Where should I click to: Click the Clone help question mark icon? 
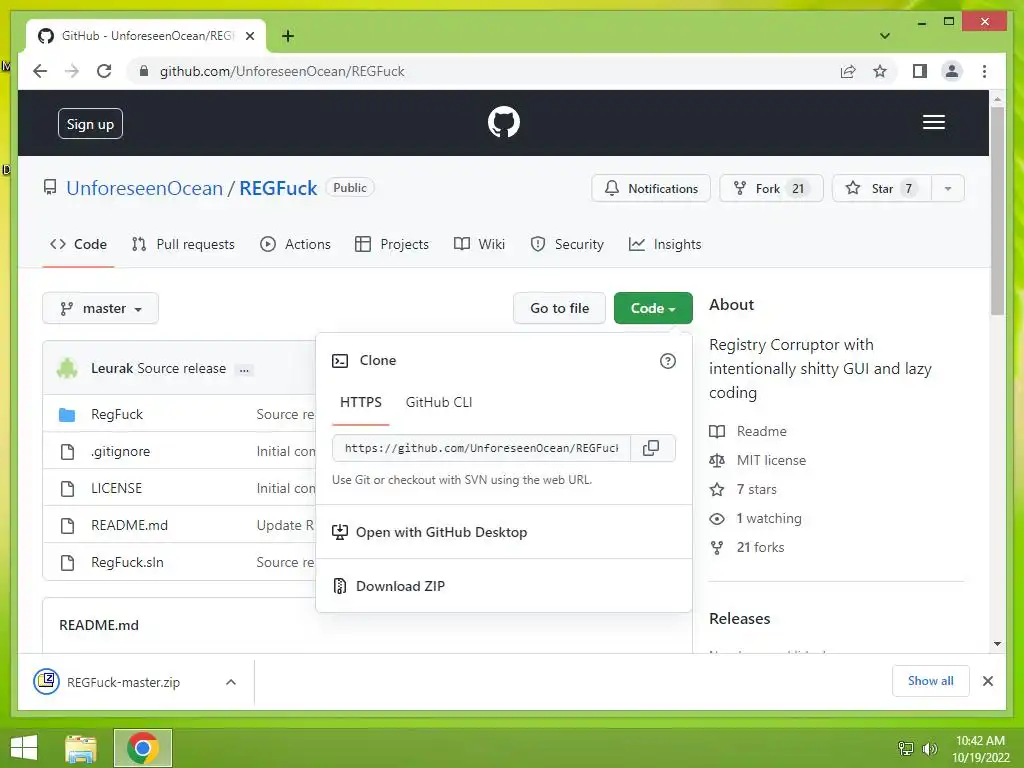coord(667,360)
